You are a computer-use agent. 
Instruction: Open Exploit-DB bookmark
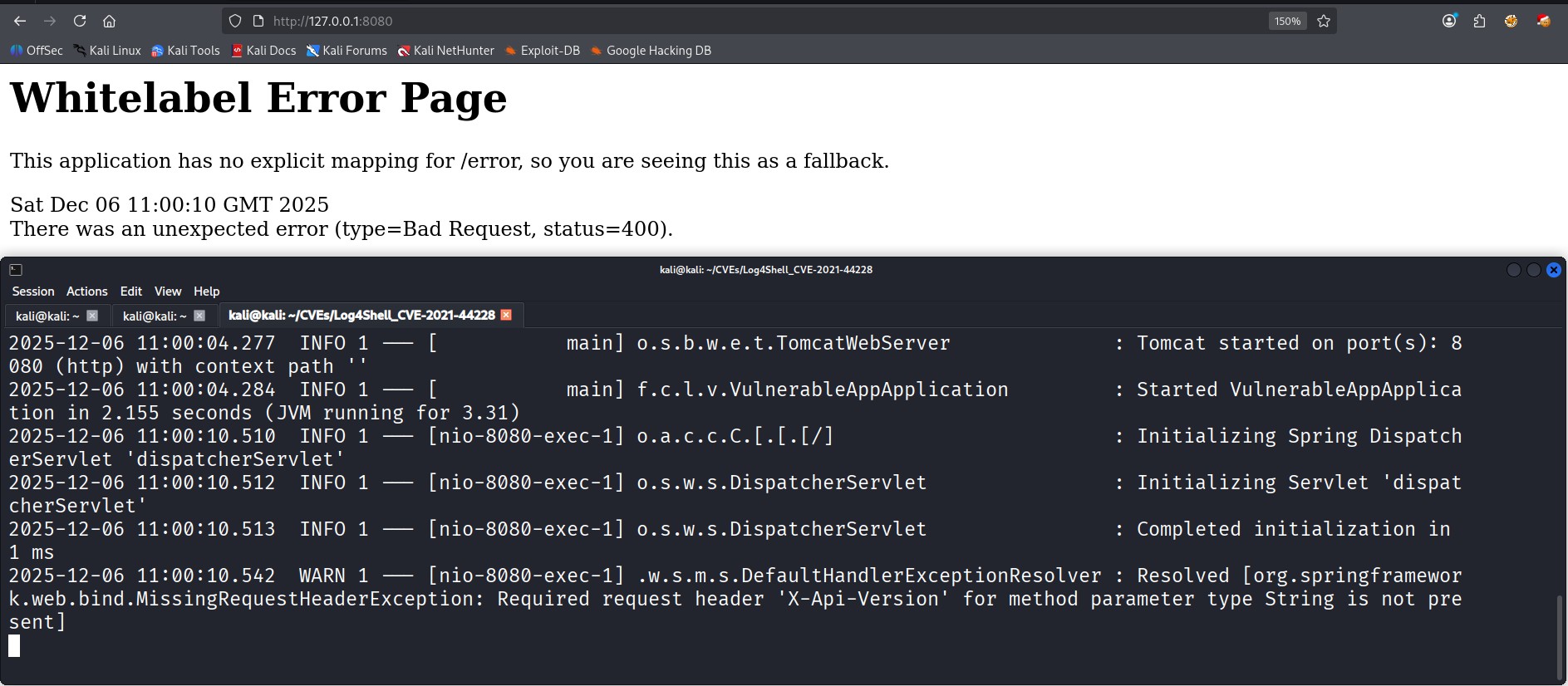[542, 51]
